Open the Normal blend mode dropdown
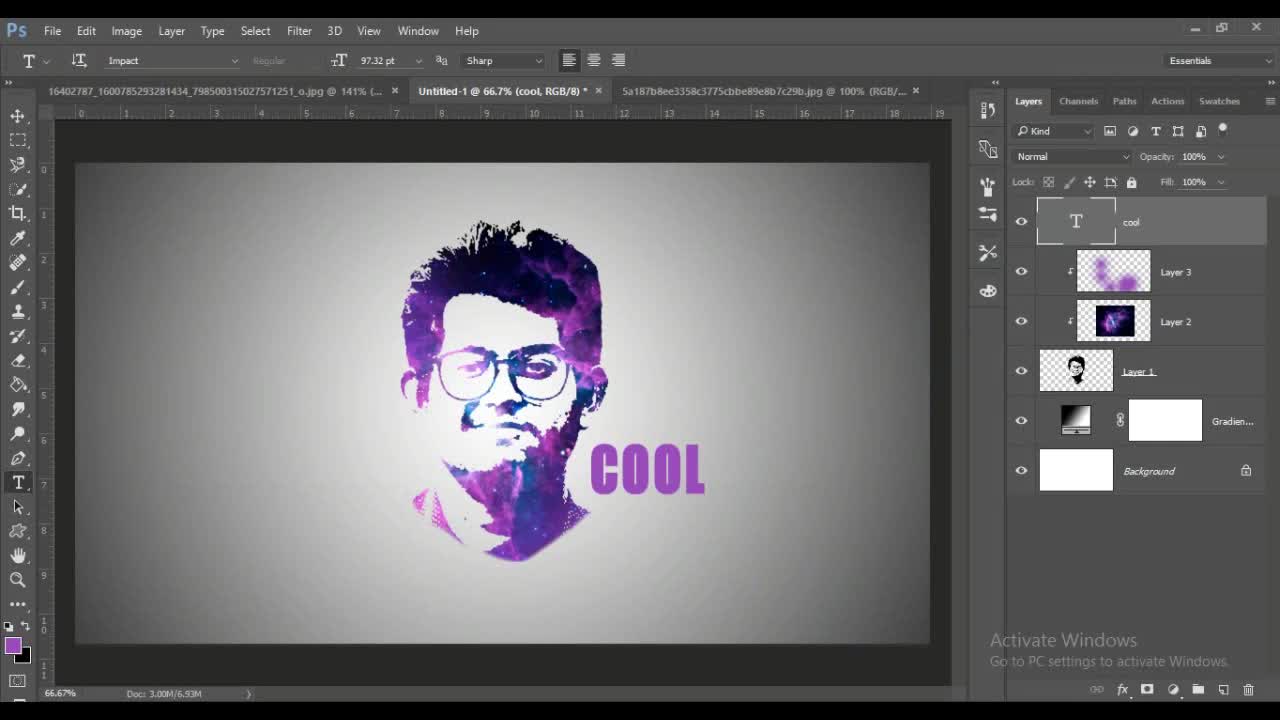Screen dimensions: 1280x720 (x=1072, y=157)
